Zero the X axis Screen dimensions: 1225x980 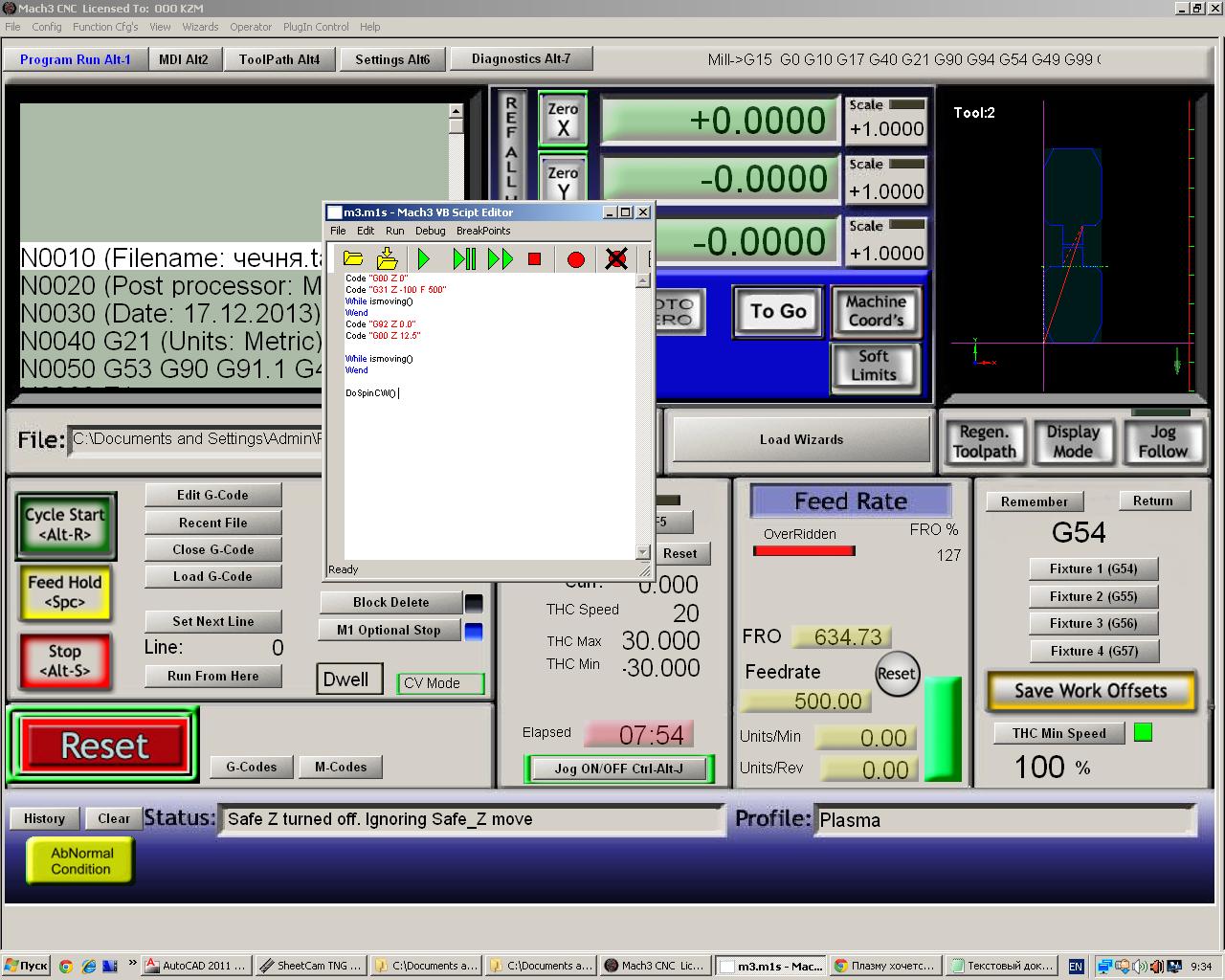pyautogui.click(x=563, y=120)
